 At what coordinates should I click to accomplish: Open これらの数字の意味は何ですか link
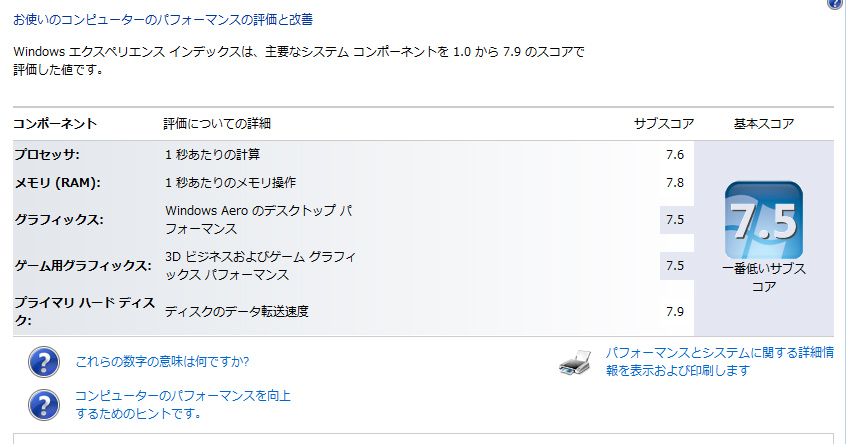tap(162, 361)
